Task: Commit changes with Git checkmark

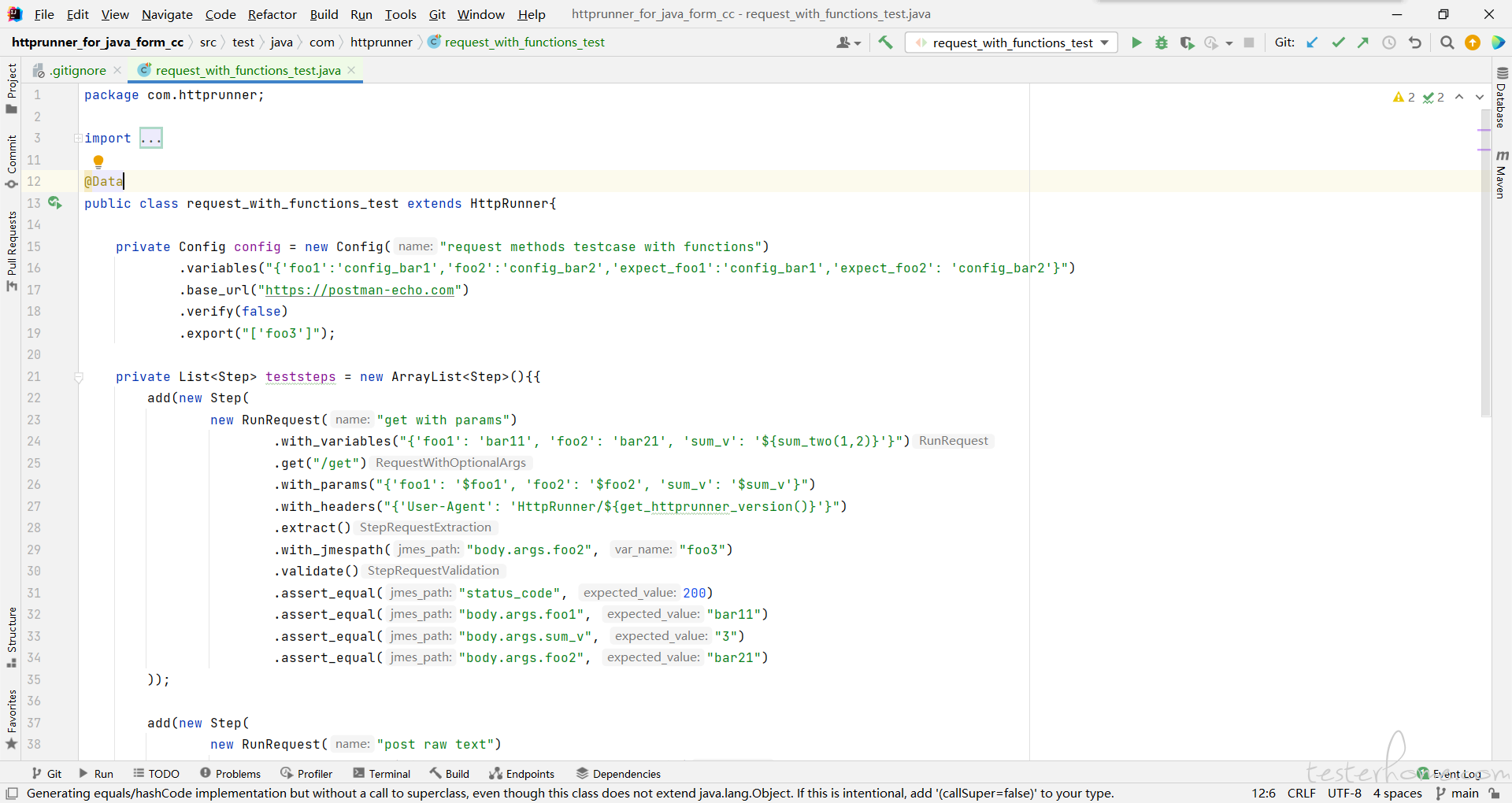Action: 1338,43
